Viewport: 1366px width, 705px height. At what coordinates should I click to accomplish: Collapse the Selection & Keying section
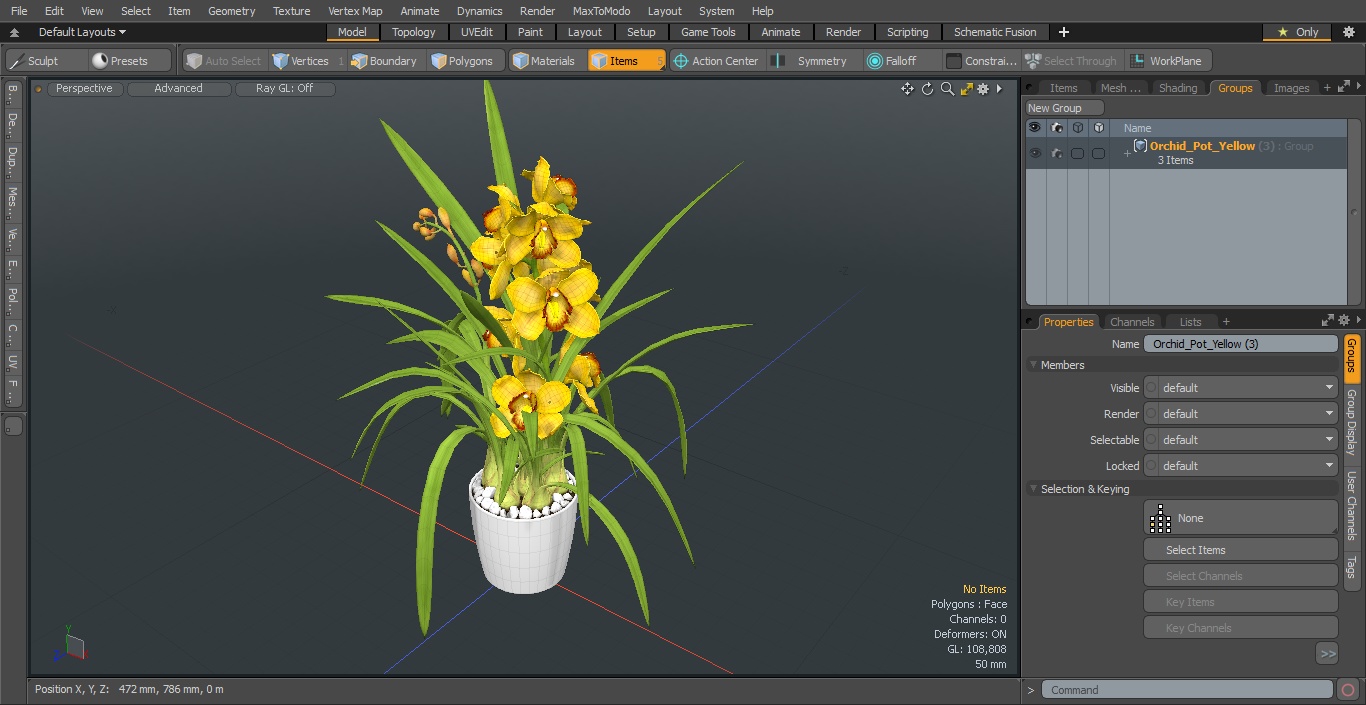(x=1033, y=489)
